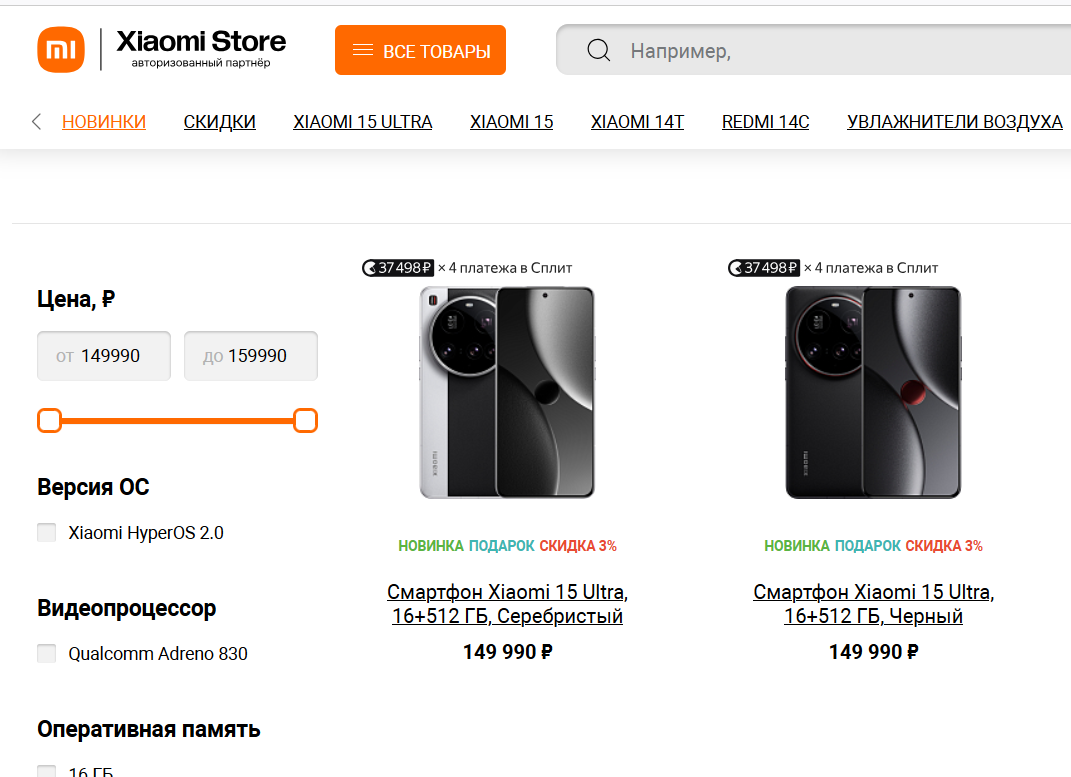Open the ВСЕ ТОВАРЫ catalog menu
Viewport: 1071px width, 777px height.
coord(420,50)
